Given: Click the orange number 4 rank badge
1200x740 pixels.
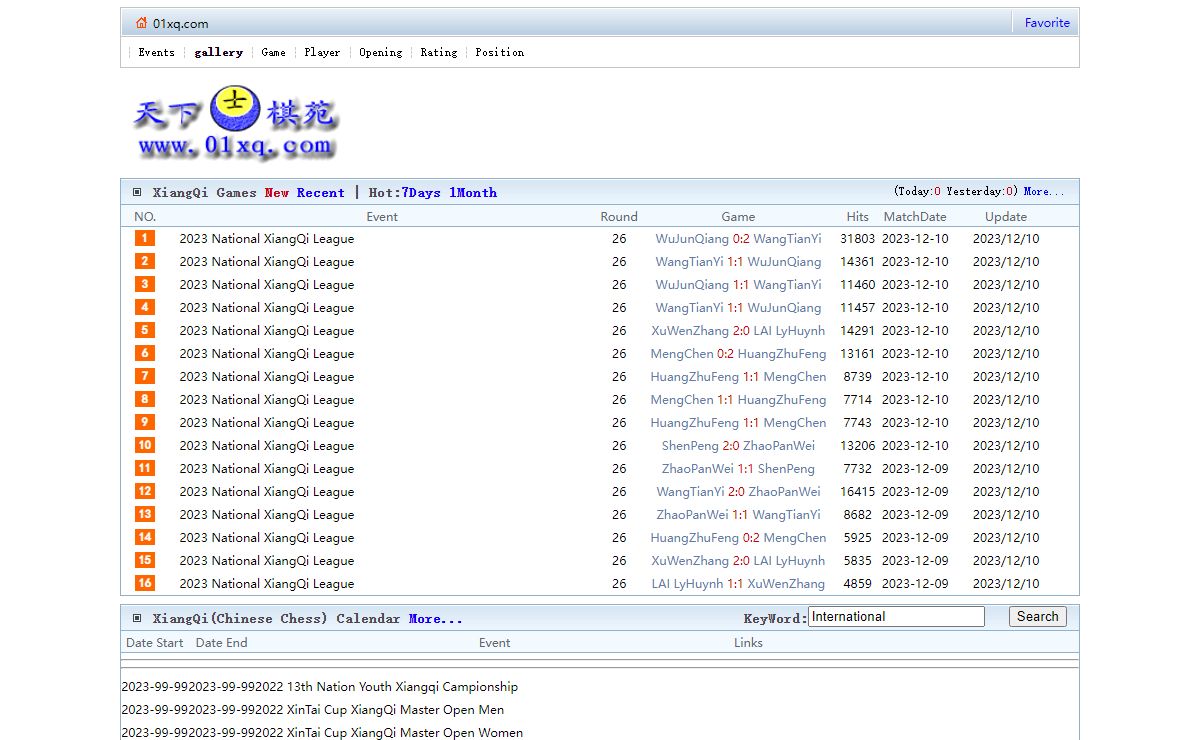Looking at the screenshot, I should click(145, 307).
